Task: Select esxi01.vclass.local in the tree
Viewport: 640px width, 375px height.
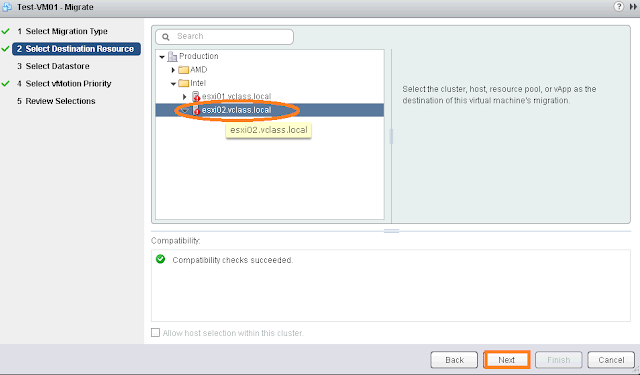Action: point(236,97)
